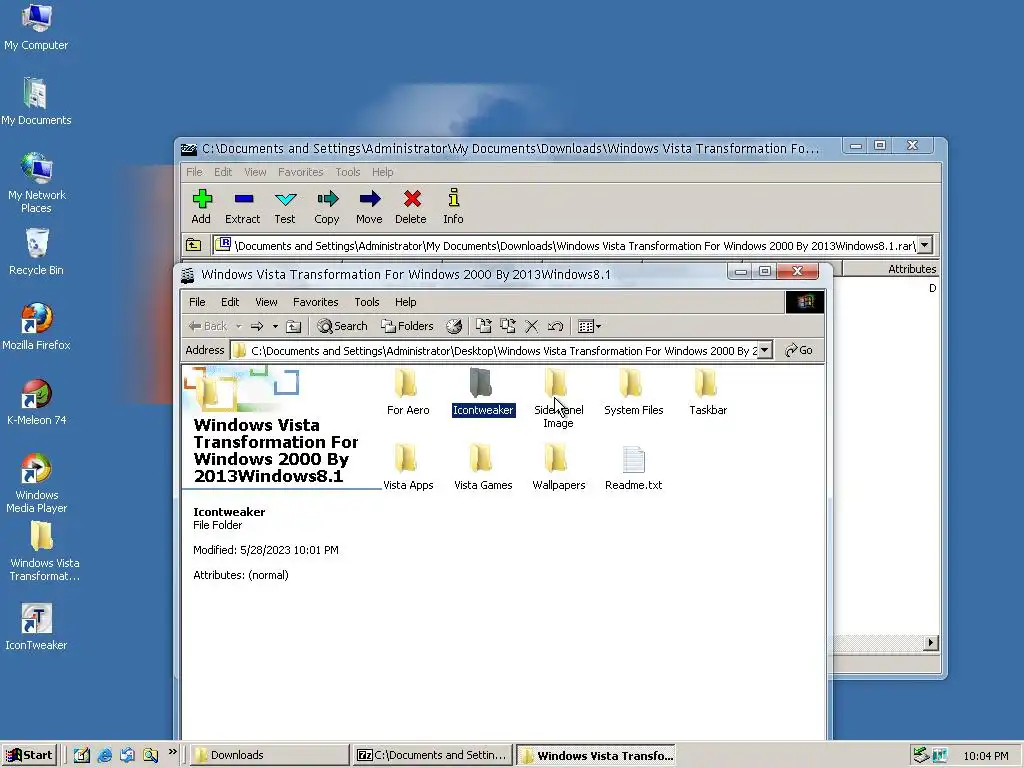1024x768 pixels.
Task: Open the History icon in Explorer toolbar
Action: pyautogui.click(x=454, y=326)
